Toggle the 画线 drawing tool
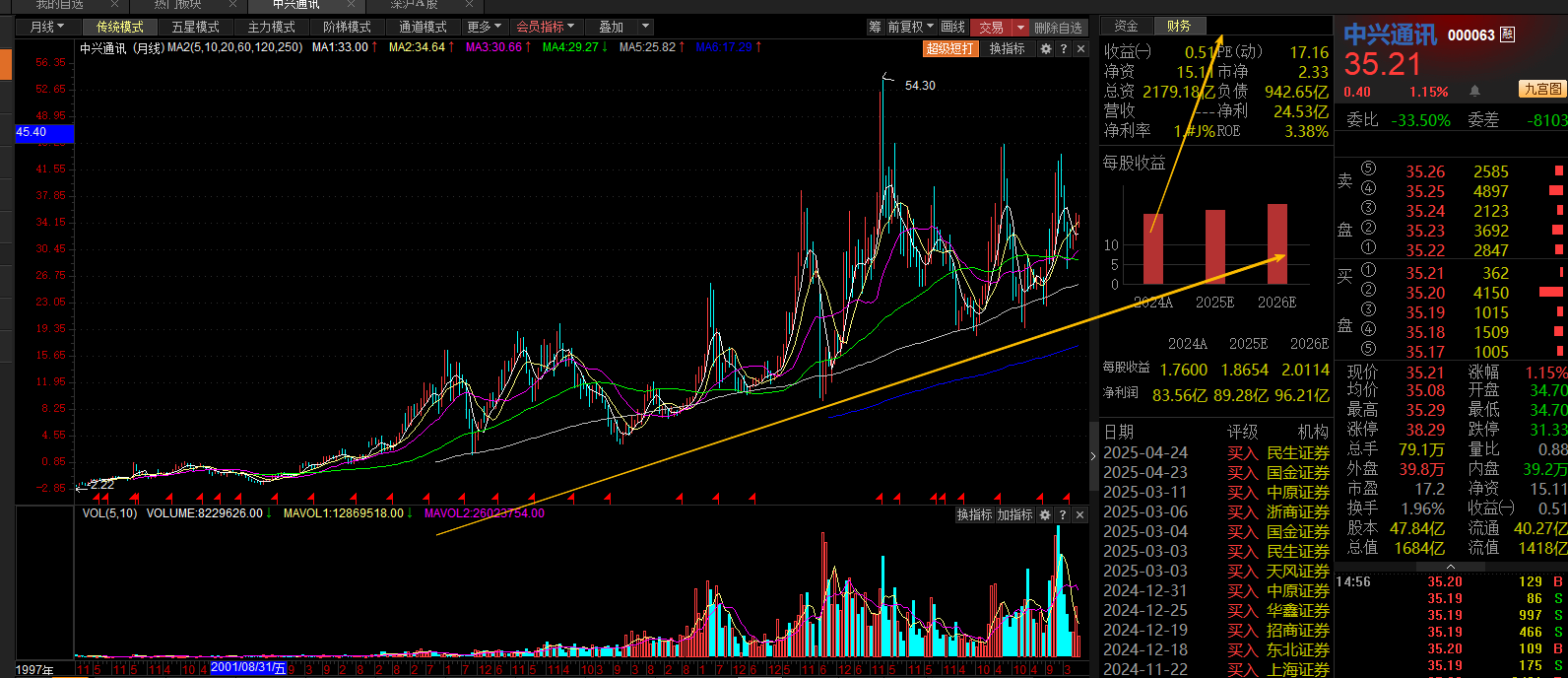The width and height of the screenshot is (1568, 678). click(x=953, y=27)
